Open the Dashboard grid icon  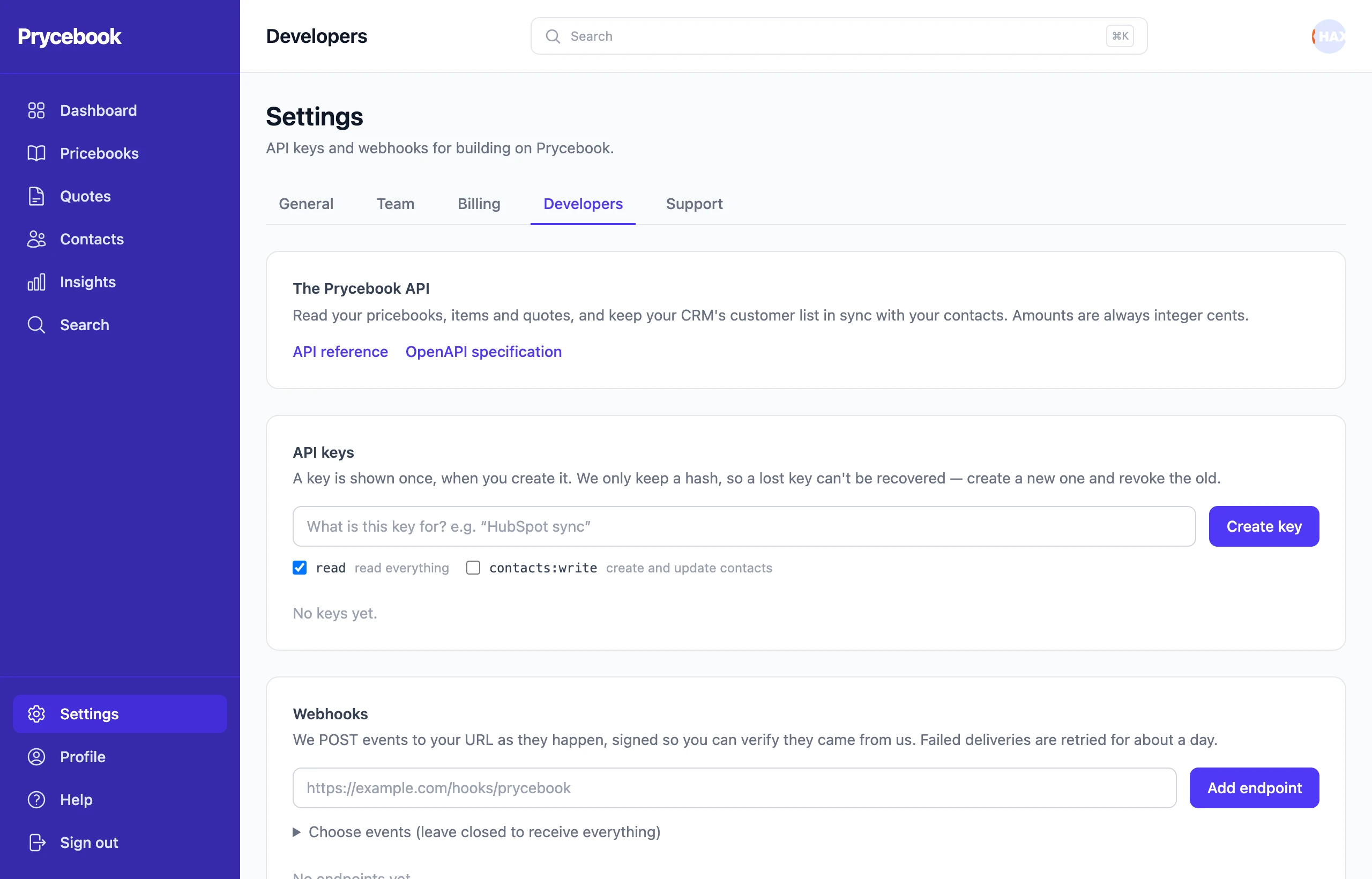[x=36, y=110]
